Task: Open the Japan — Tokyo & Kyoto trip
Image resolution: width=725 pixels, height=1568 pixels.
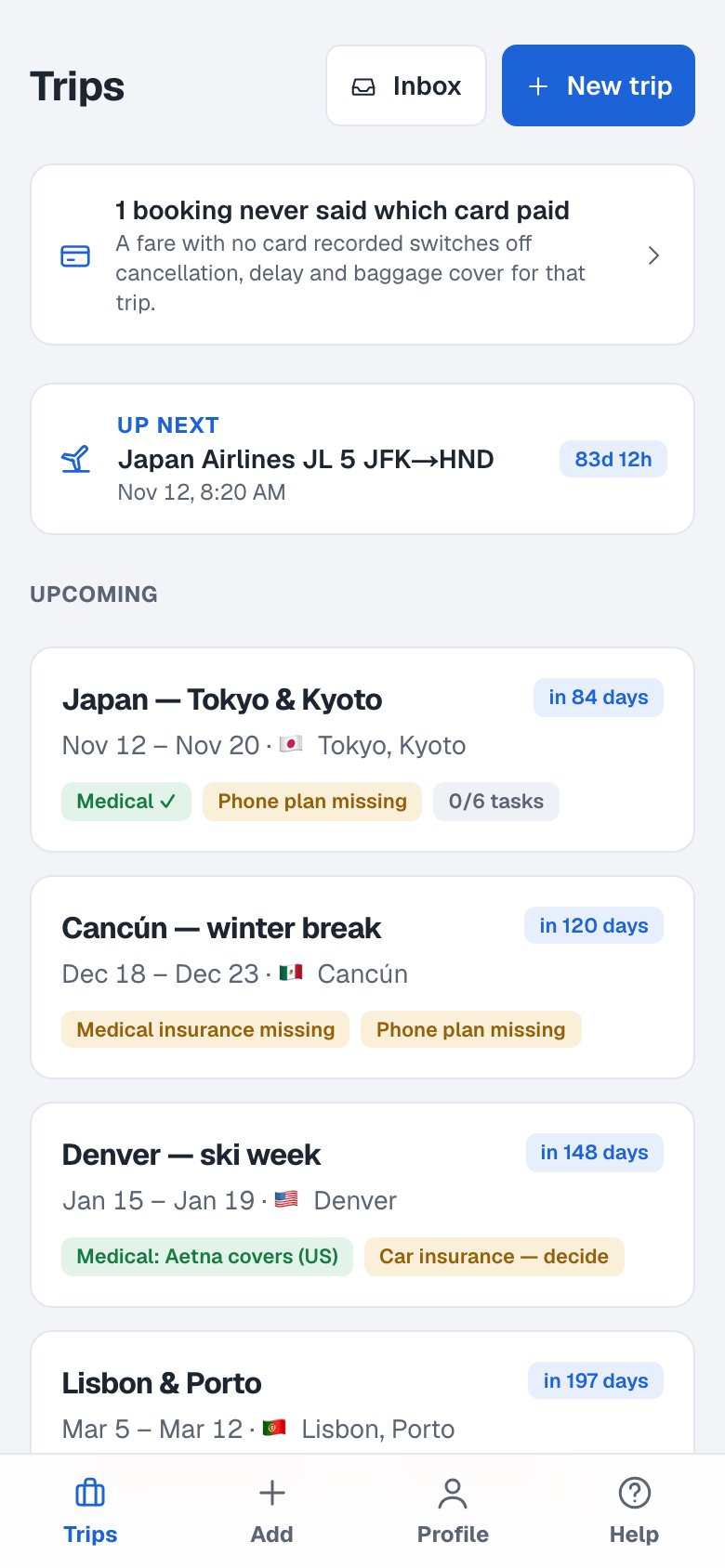Action: click(x=362, y=750)
